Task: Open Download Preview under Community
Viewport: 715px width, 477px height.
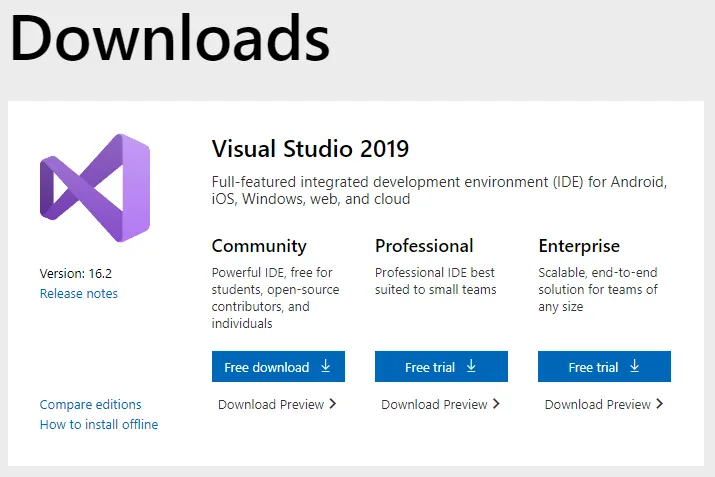Action: pos(277,404)
